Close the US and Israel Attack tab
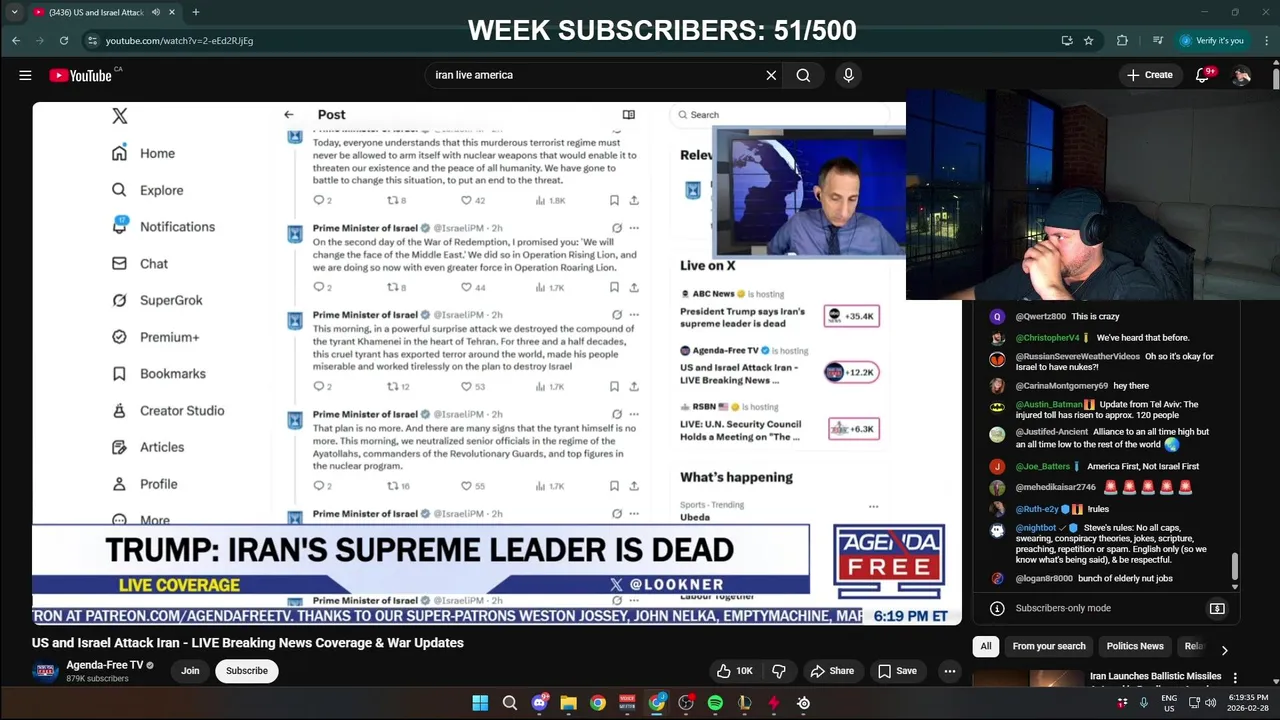The width and height of the screenshot is (1280, 720). pyautogui.click(x=172, y=12)
